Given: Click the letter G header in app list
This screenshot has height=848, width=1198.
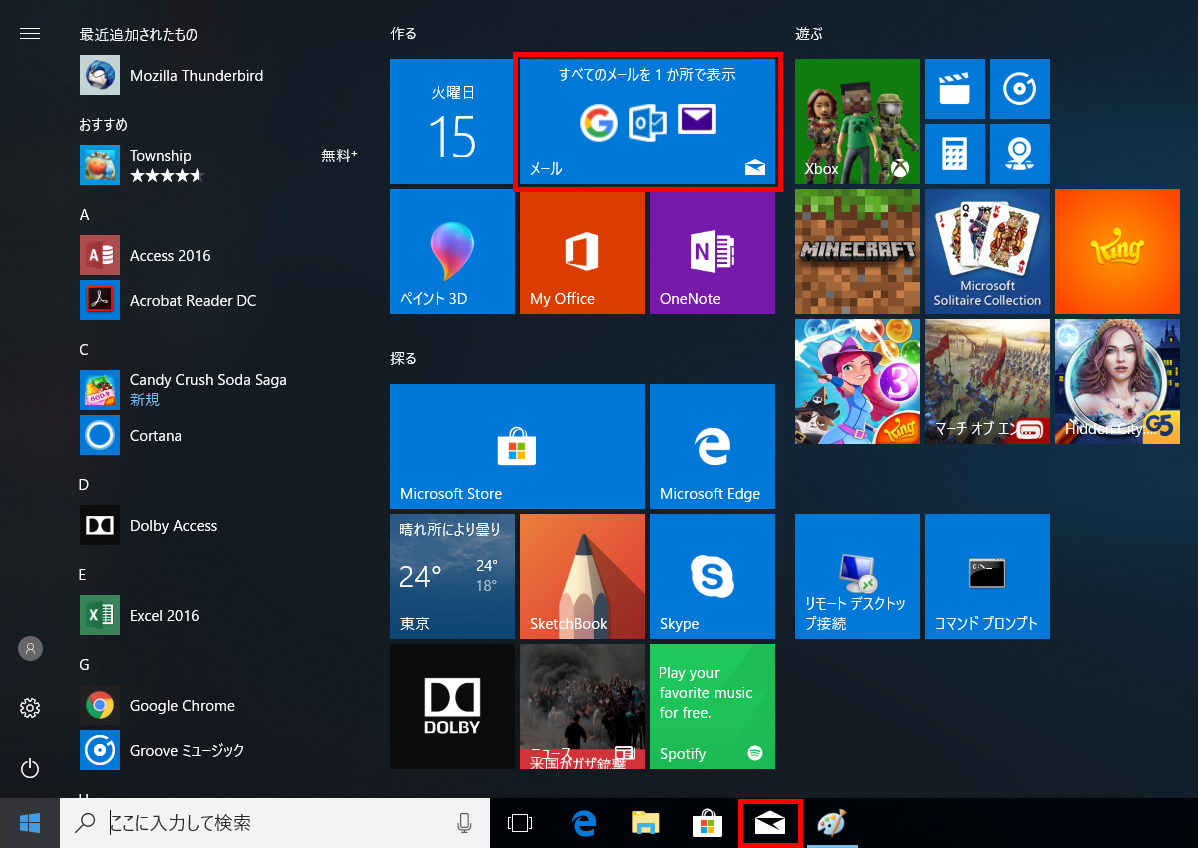Looking at the screenshot, I should coord(85,665).
